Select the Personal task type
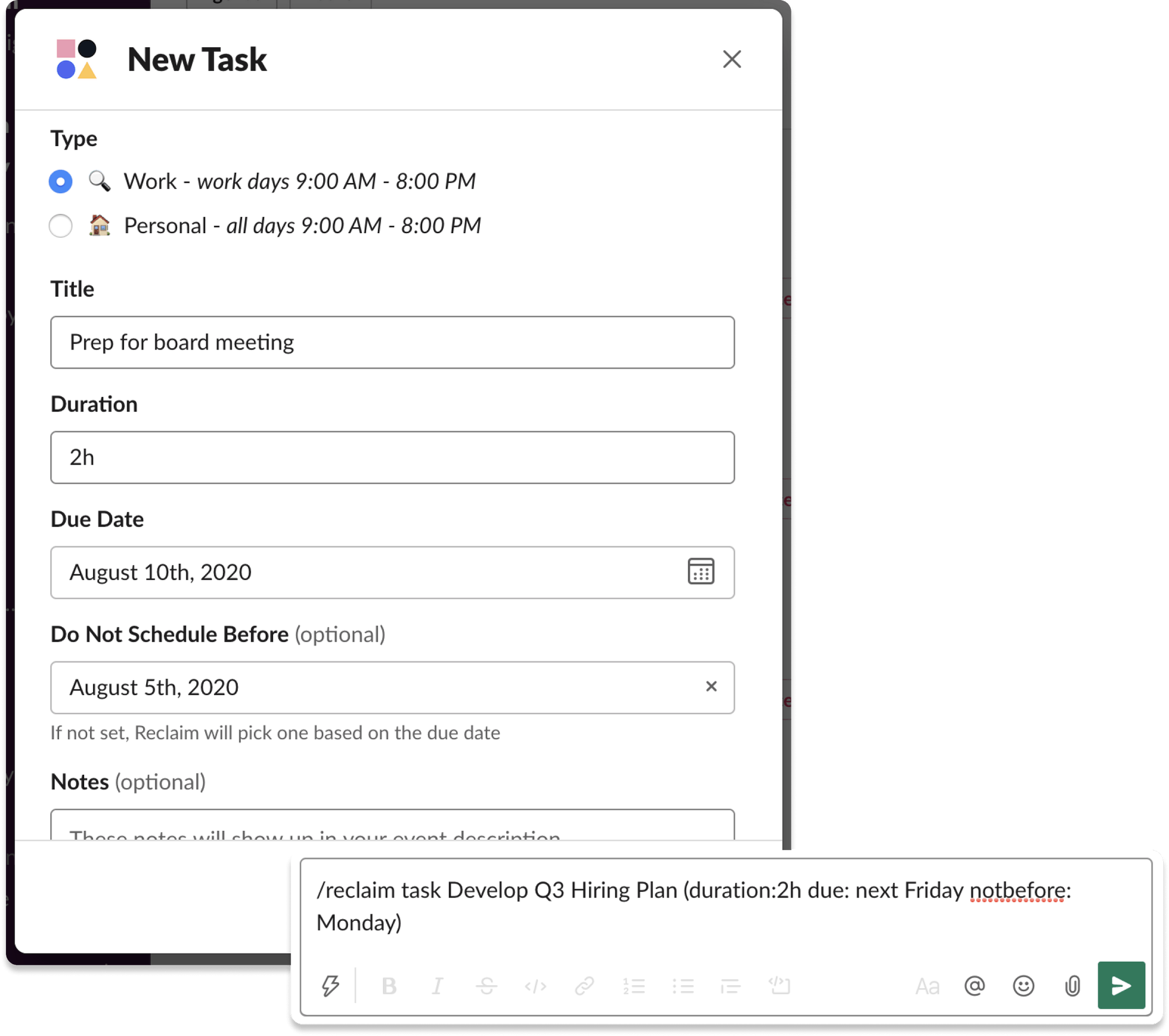 point(60,226)
